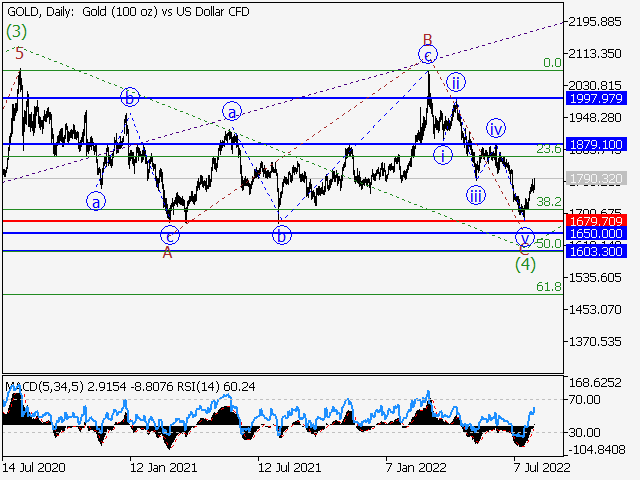Select the Fibonacci 0.0 level label
Viewport: 640px width, 480px height.
[x=552, y=63]
